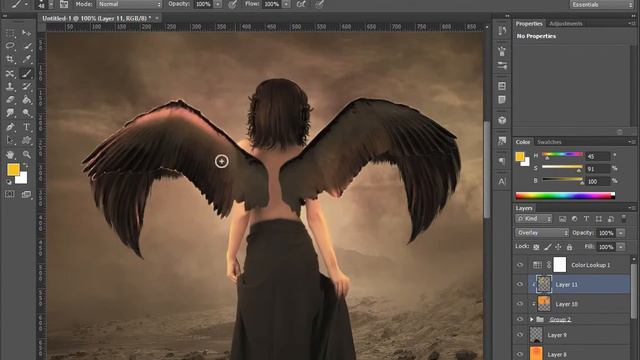Select the Move tool

coord(27,33)
